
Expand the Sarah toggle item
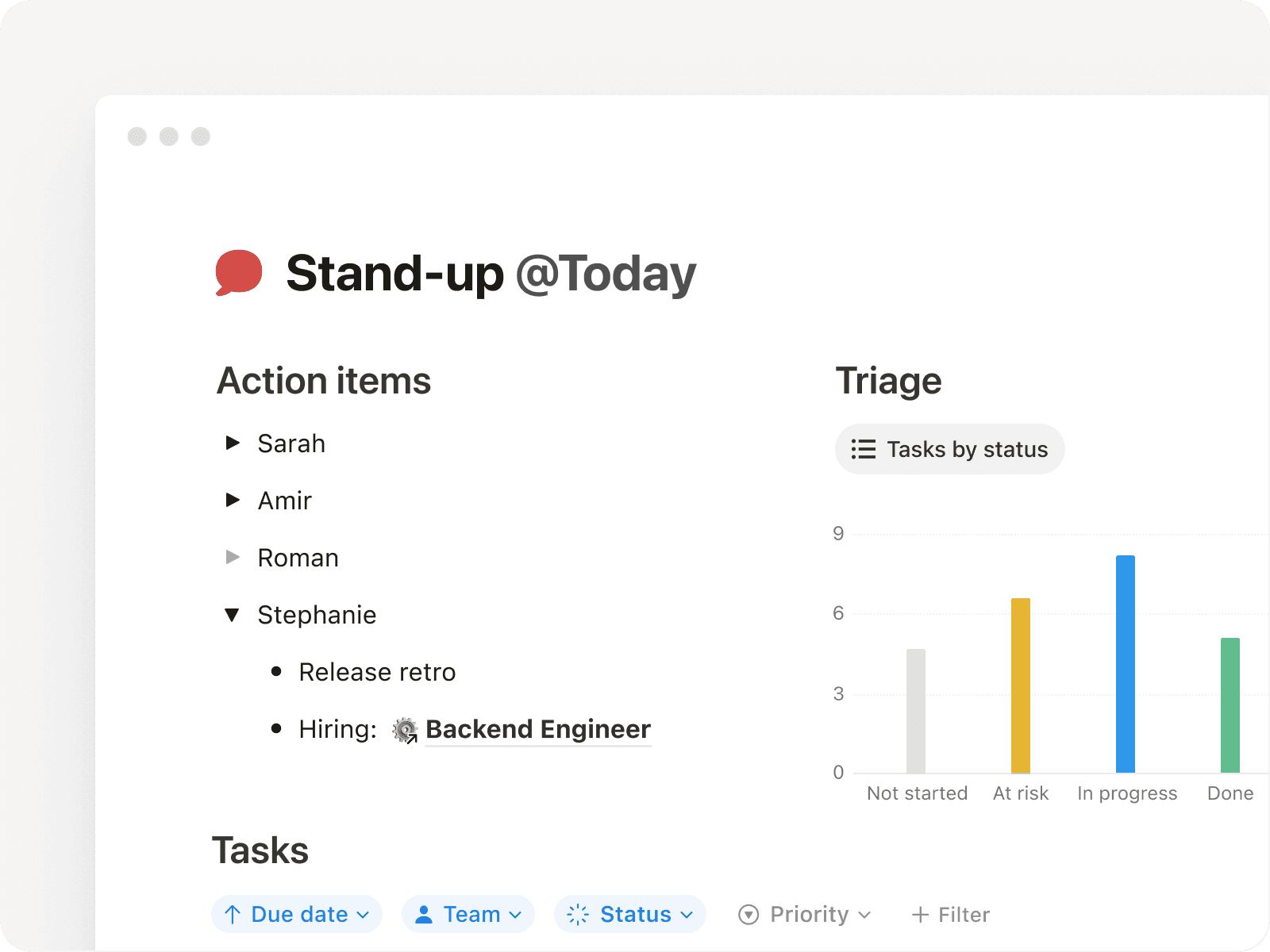[233, 443]
